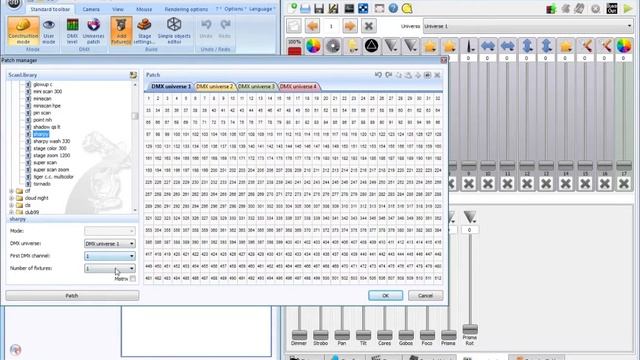Open the First DMX channel dropdown
Screen dimensions: 640x360
click(x=110, y=256)
